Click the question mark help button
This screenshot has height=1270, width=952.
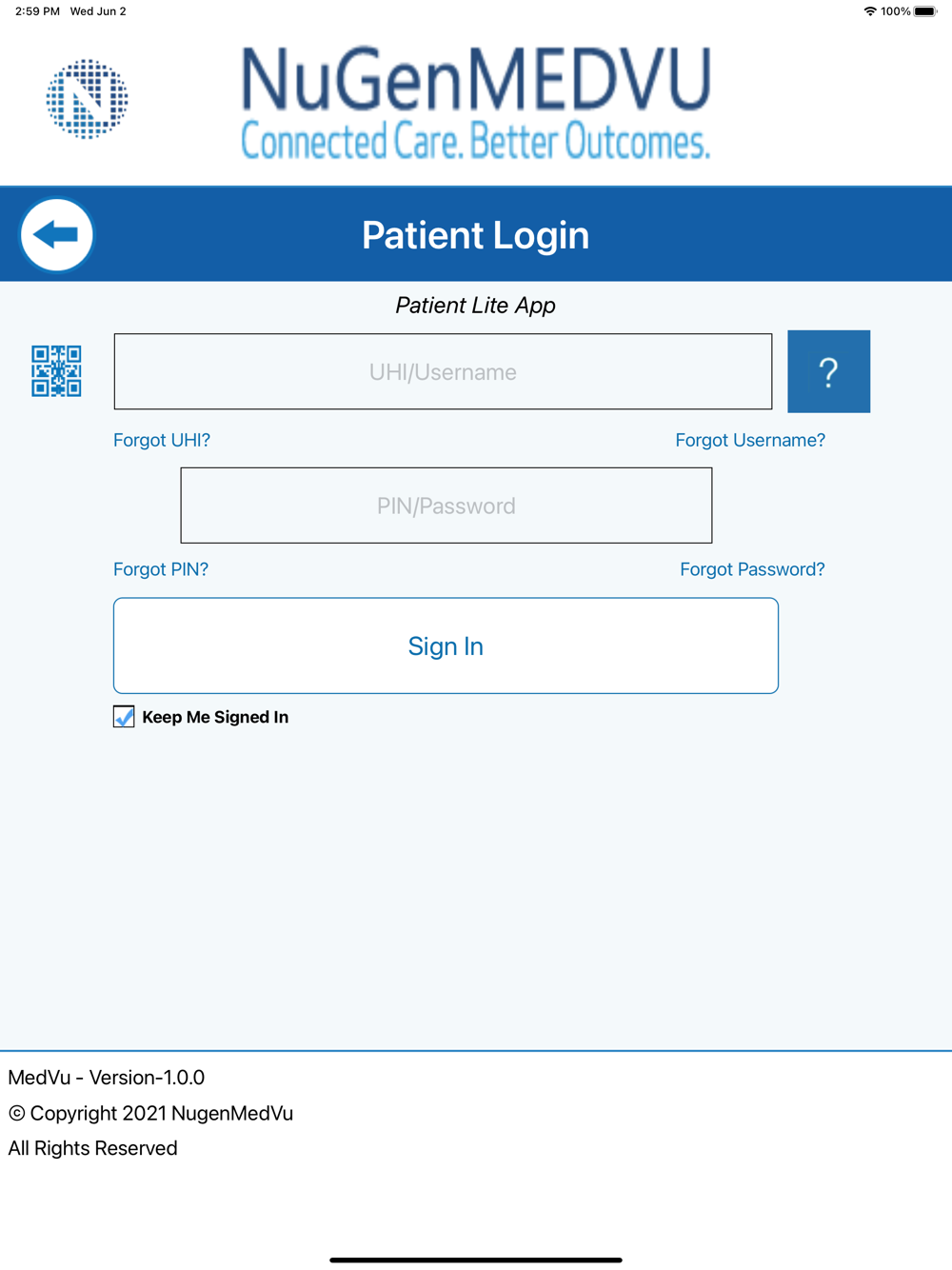[828, 371]
